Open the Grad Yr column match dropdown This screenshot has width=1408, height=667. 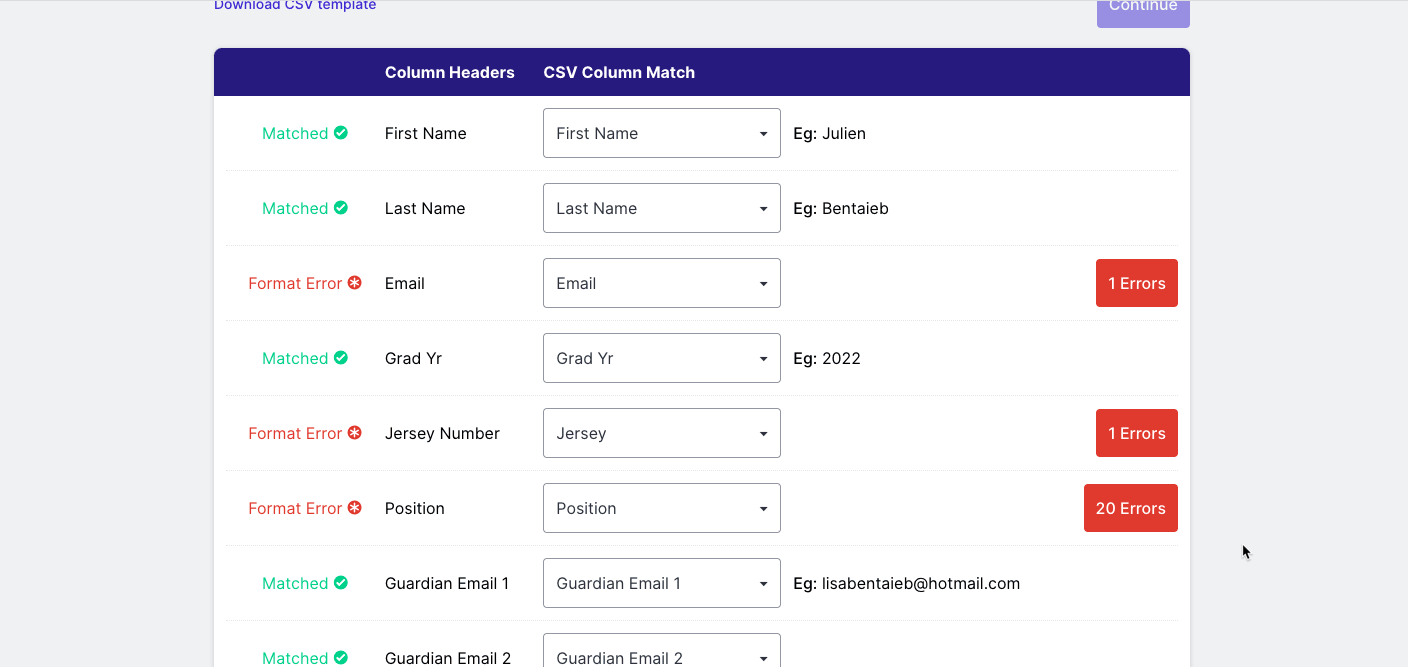point(662,358)
